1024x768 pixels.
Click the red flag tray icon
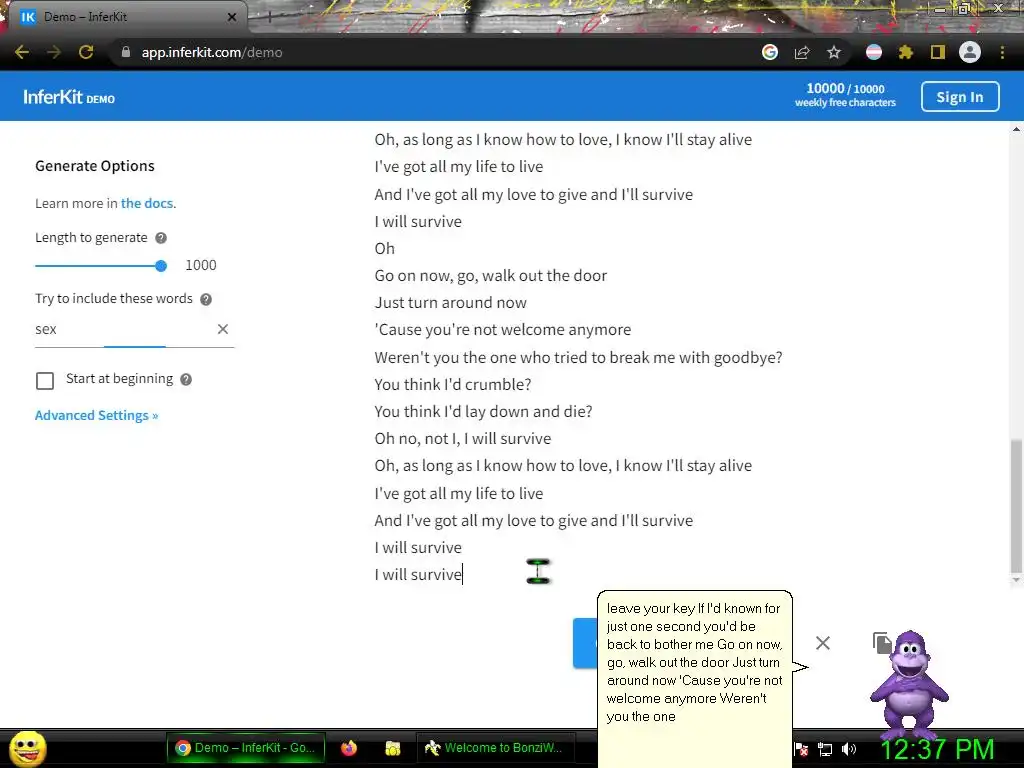802,749
